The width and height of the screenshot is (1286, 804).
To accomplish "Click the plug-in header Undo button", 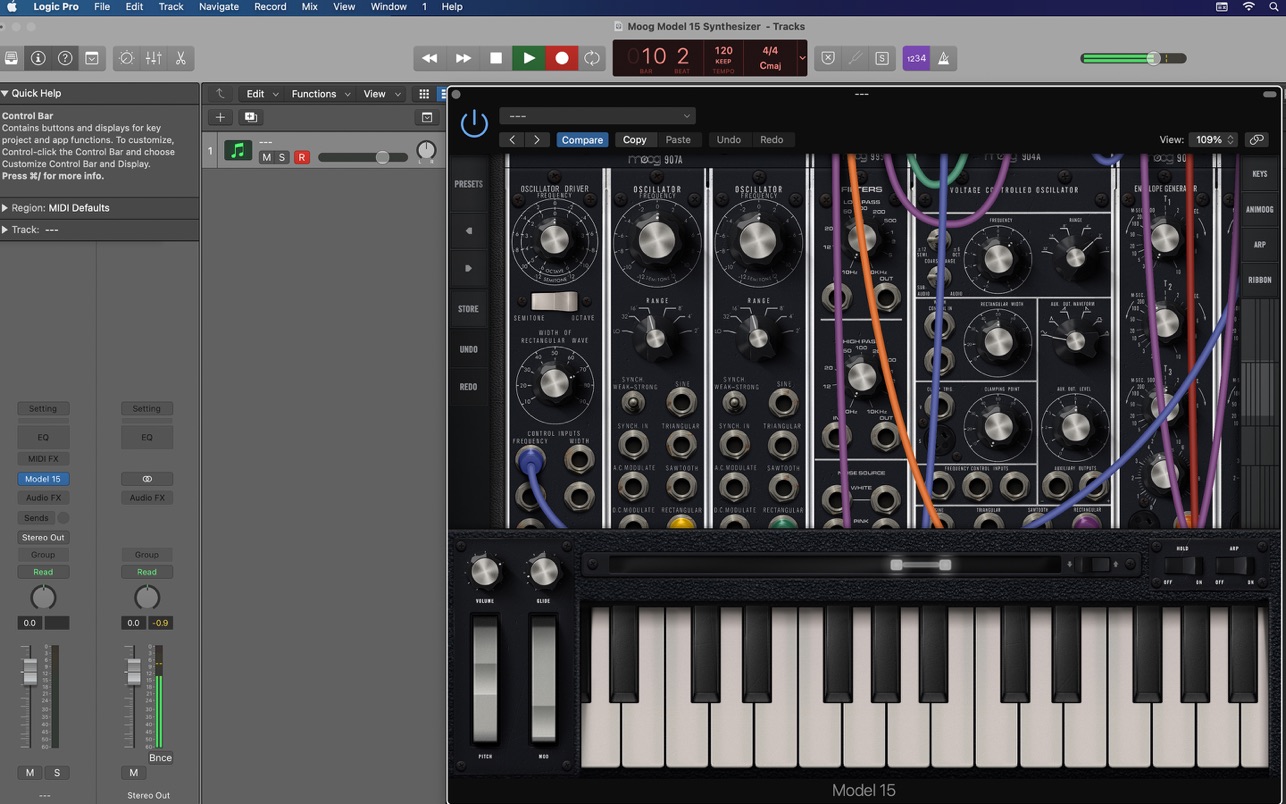I will 729,140.
